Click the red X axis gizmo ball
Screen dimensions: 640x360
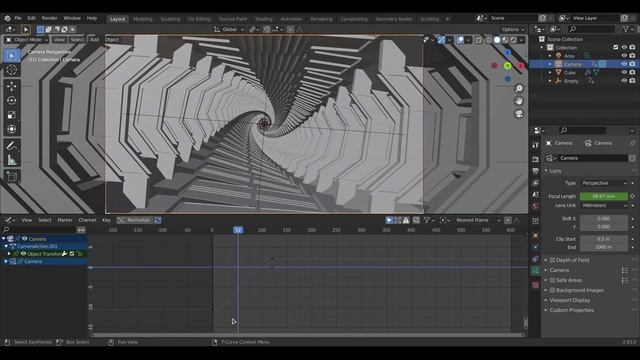pyautogui.click(x=521, y=66)
